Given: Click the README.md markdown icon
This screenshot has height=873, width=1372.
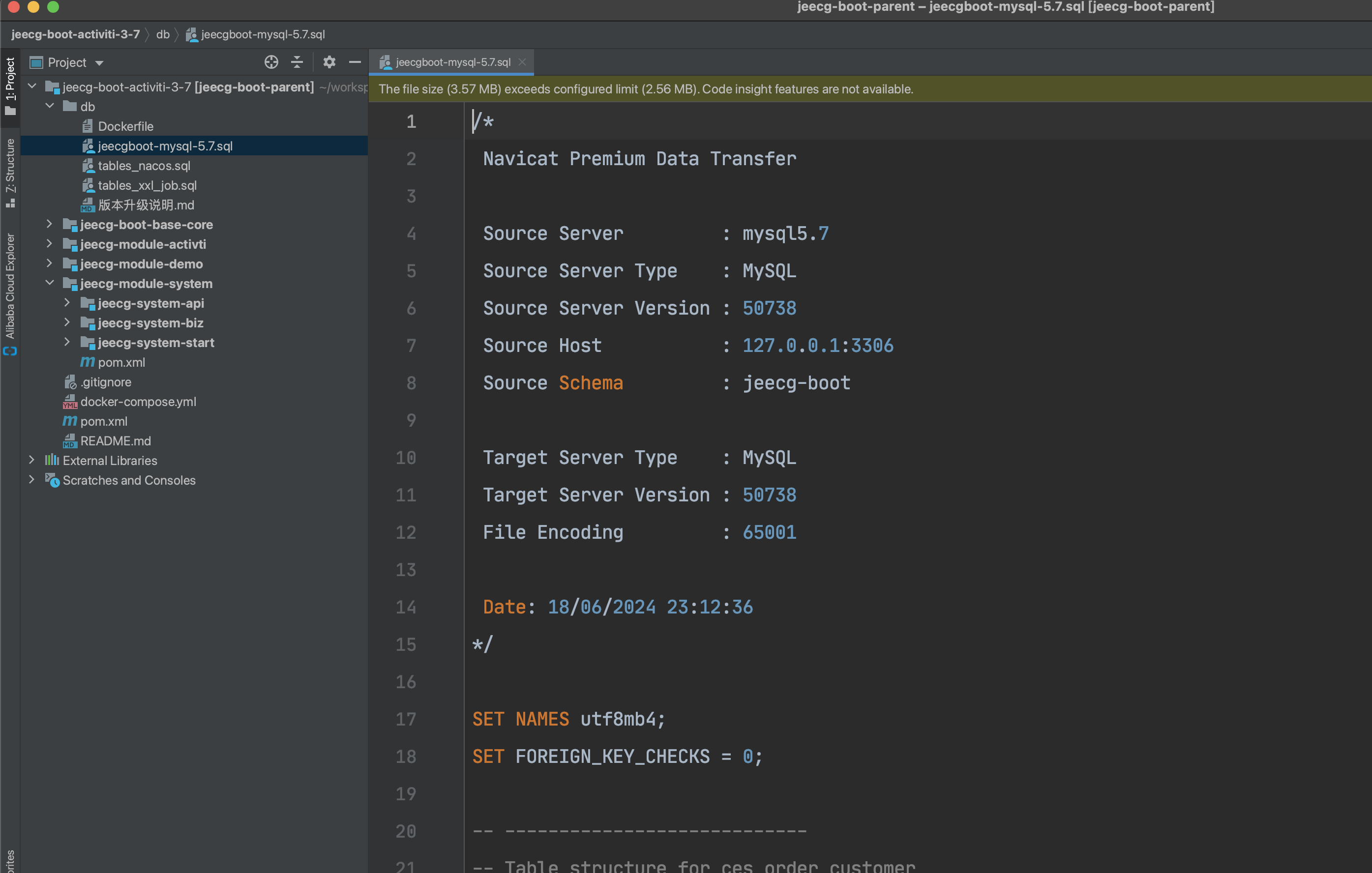Looking at the screenshot, I should coord(69,441).
